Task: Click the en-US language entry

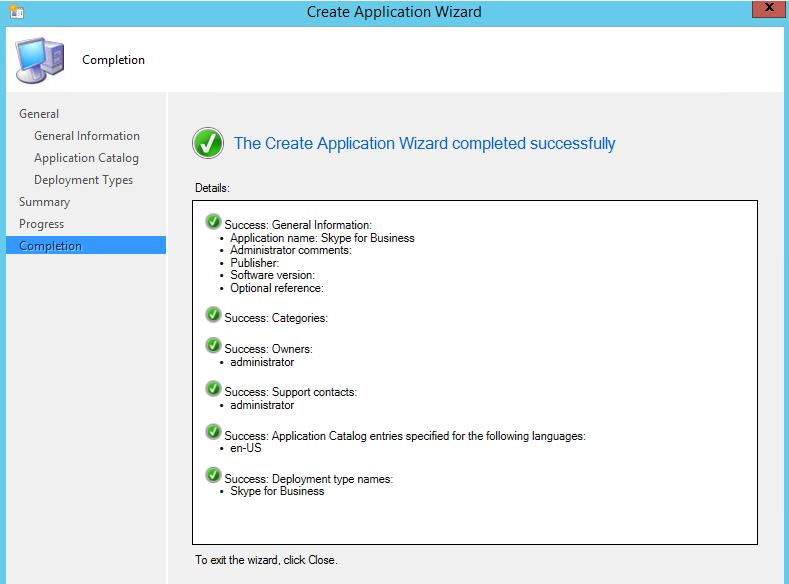Action: [246, 449]
